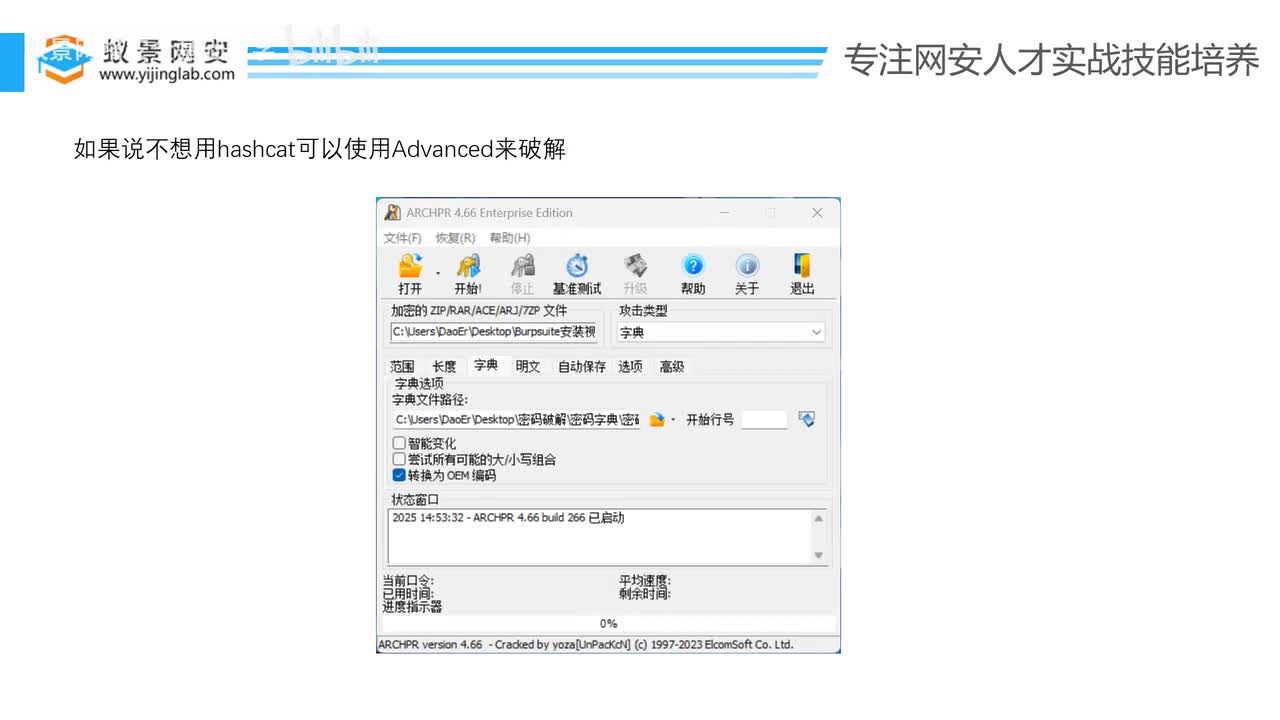
Task: Open the 帮助(H) menu in menu bar
Action: click(510, 238)
